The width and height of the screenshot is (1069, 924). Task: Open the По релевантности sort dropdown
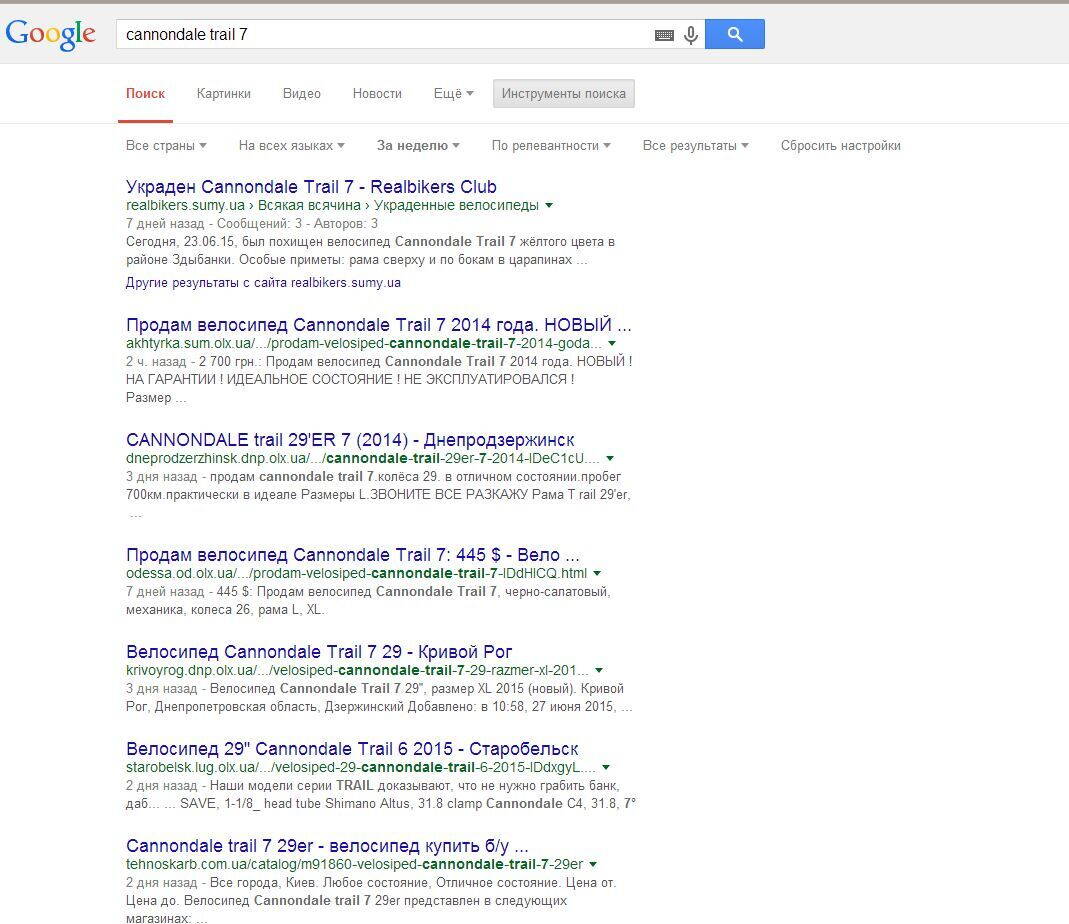coord(550,145)
